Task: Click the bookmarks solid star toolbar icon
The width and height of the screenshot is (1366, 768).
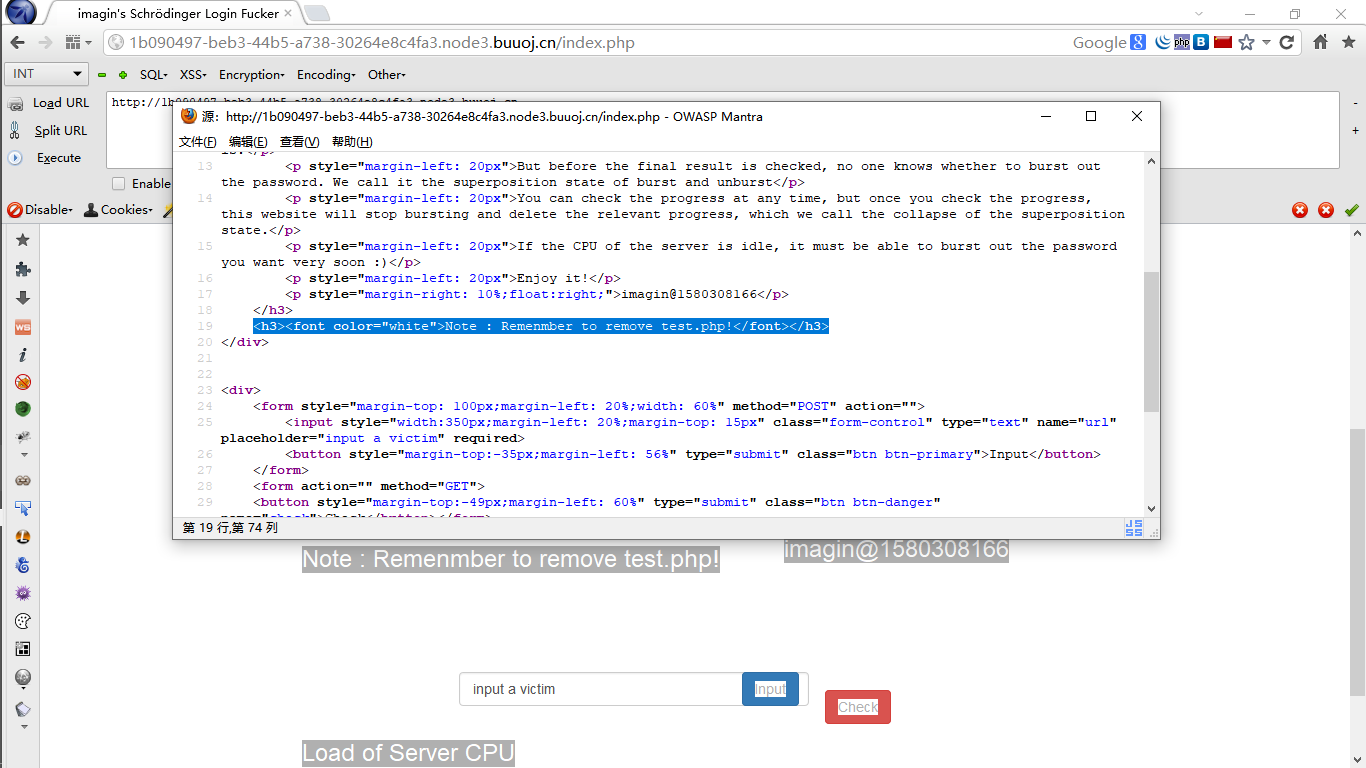Action: [x=1348, y=42]
